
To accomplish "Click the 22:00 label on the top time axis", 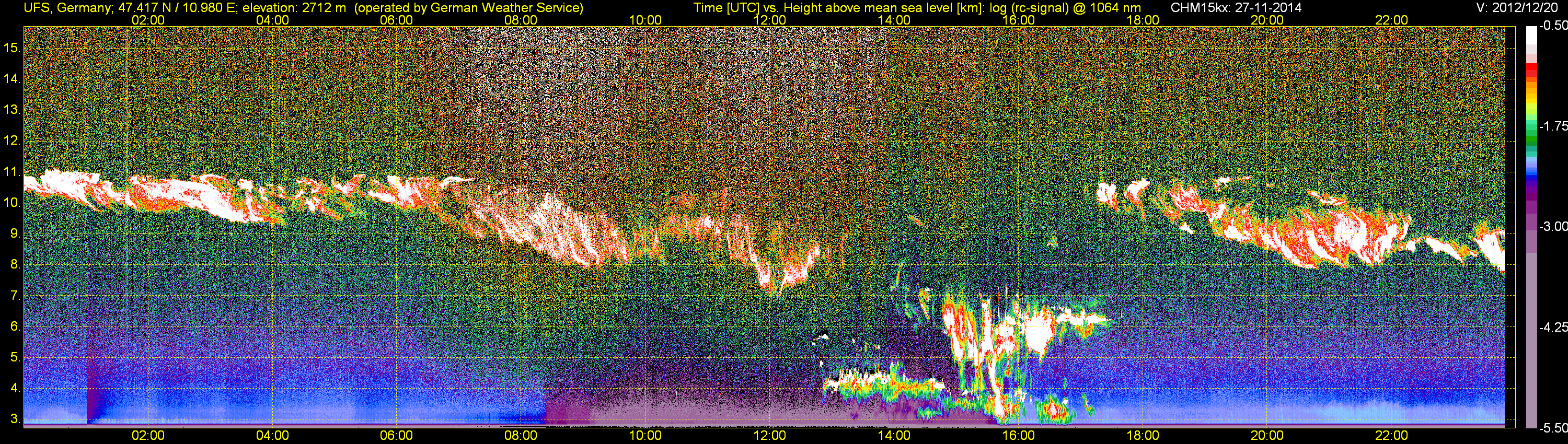I will coord(1391,20).
